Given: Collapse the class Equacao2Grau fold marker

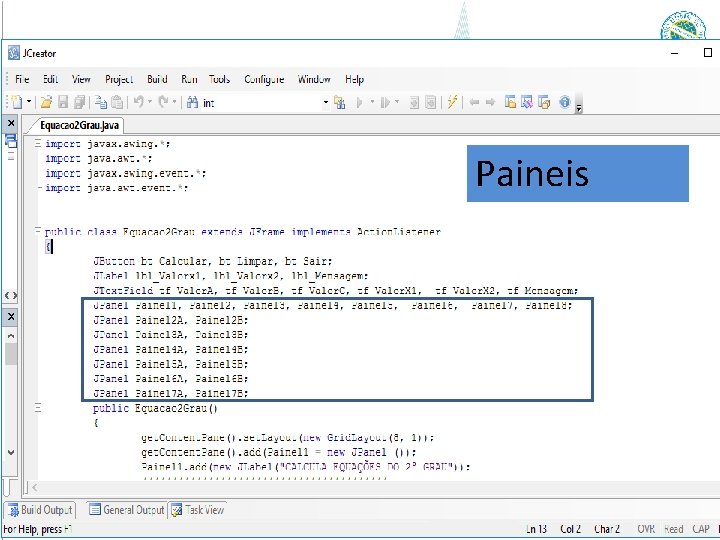Looking at the screenshot, I should tap(38, 231).
